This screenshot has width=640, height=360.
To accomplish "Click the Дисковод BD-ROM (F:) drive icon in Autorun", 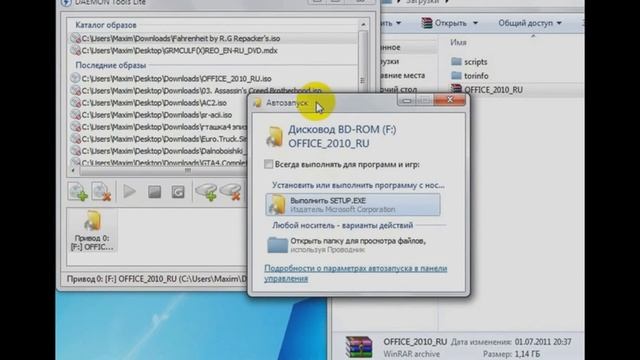I will 274,136.
